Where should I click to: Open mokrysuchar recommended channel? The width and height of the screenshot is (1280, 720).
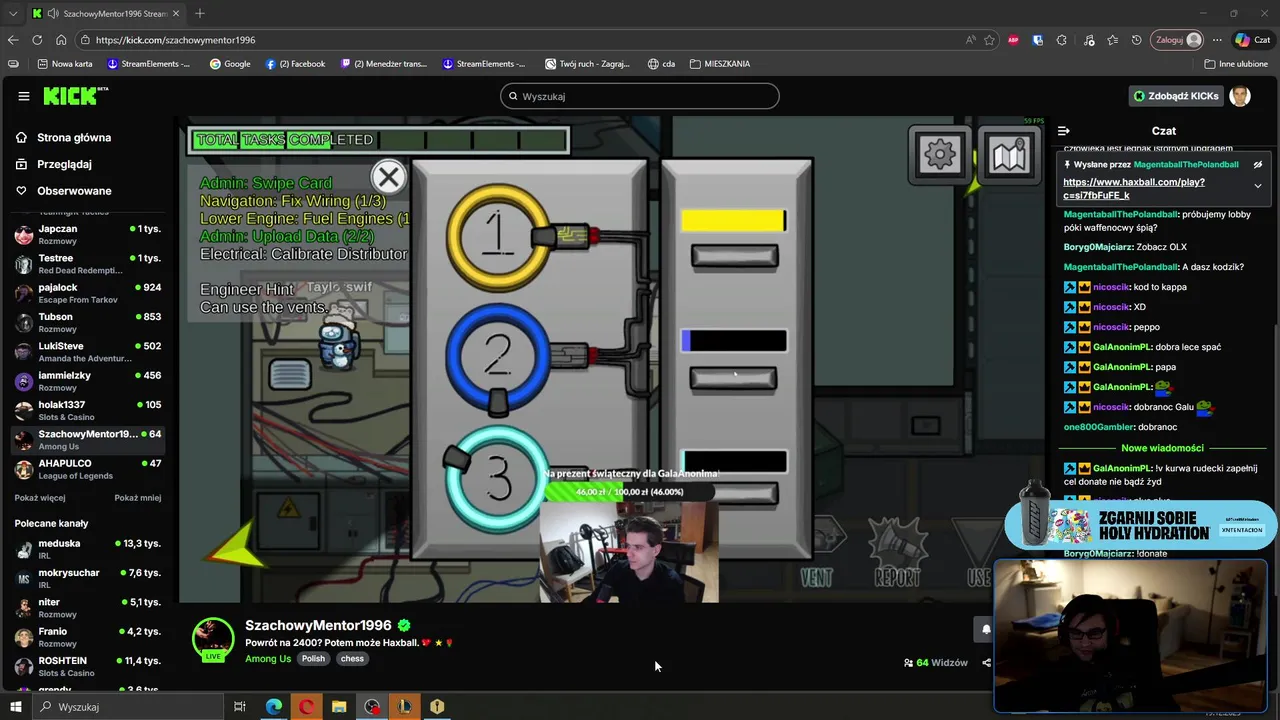pos(88,578)
